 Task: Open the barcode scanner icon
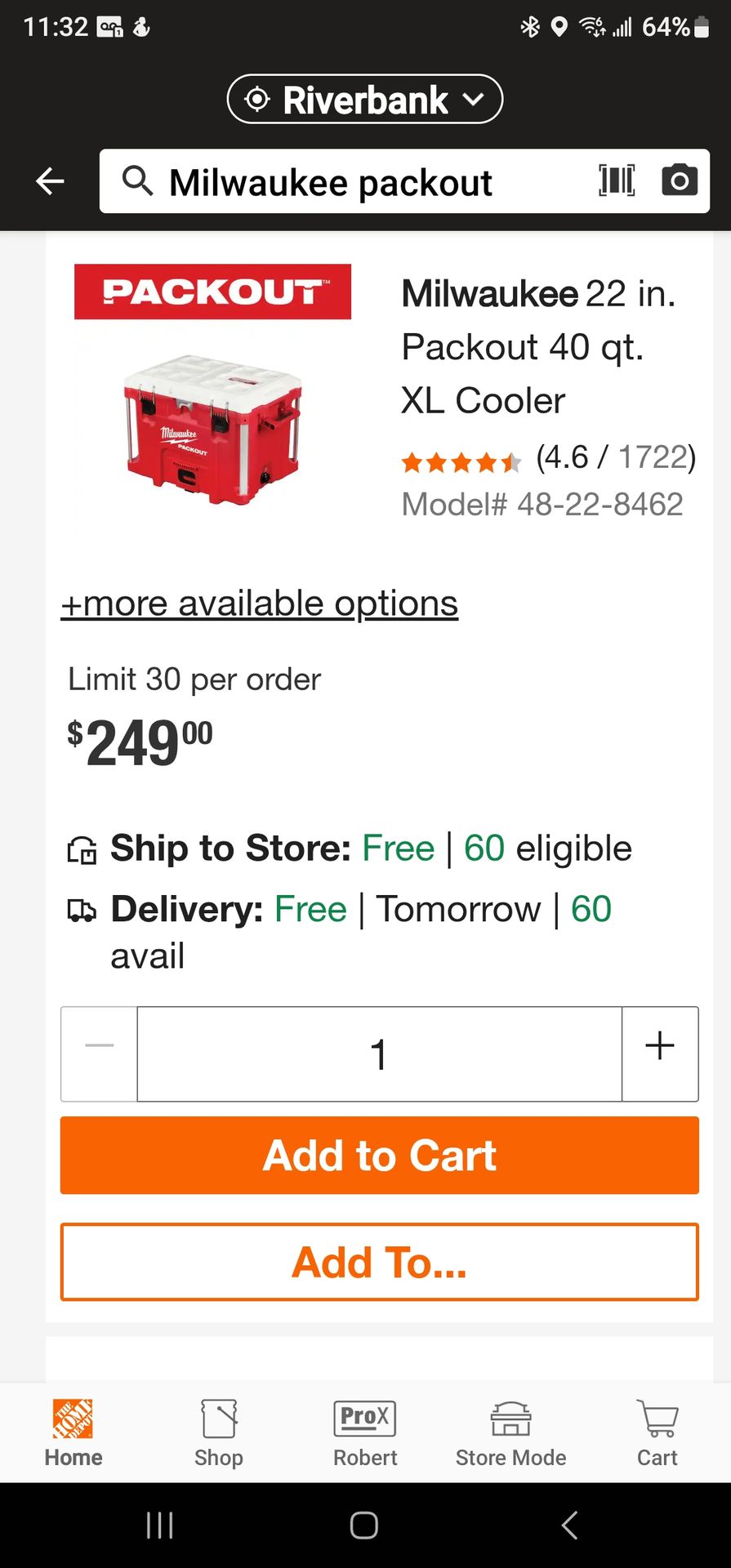pyautogui.click(x=617, y=180)
